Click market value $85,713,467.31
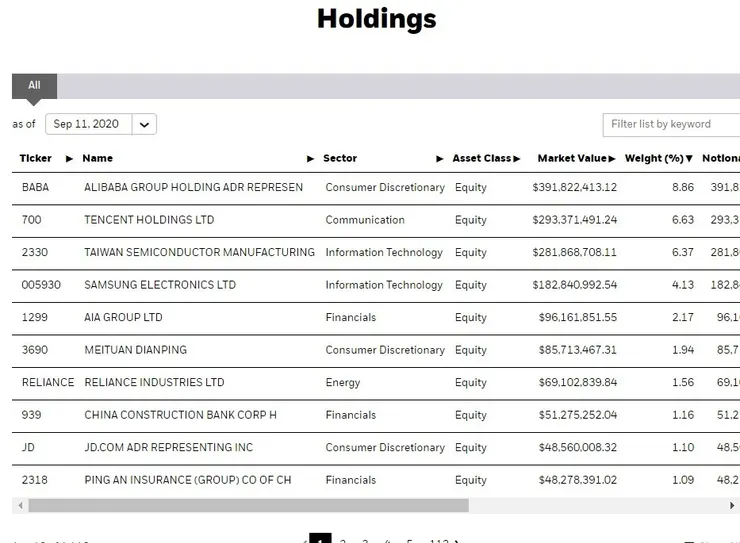The height and width of the screenshot is (543, 740). pyautogui.click(x=578, y=350)
